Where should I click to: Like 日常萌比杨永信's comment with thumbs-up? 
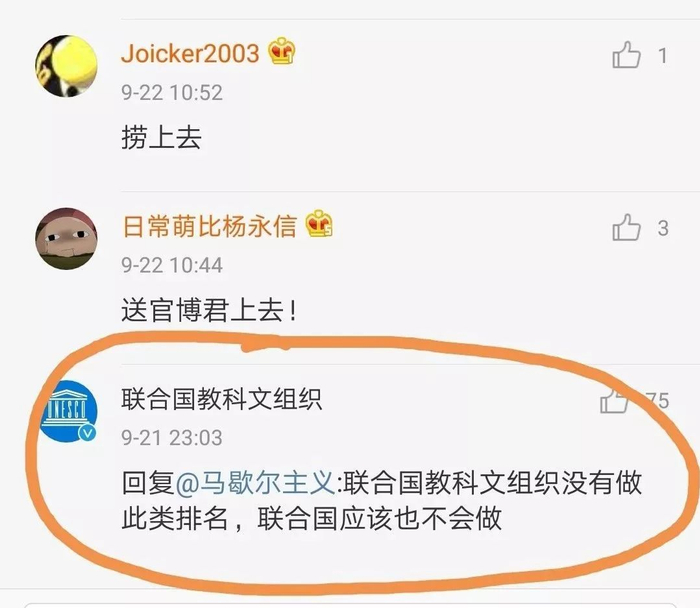[626, 227]
